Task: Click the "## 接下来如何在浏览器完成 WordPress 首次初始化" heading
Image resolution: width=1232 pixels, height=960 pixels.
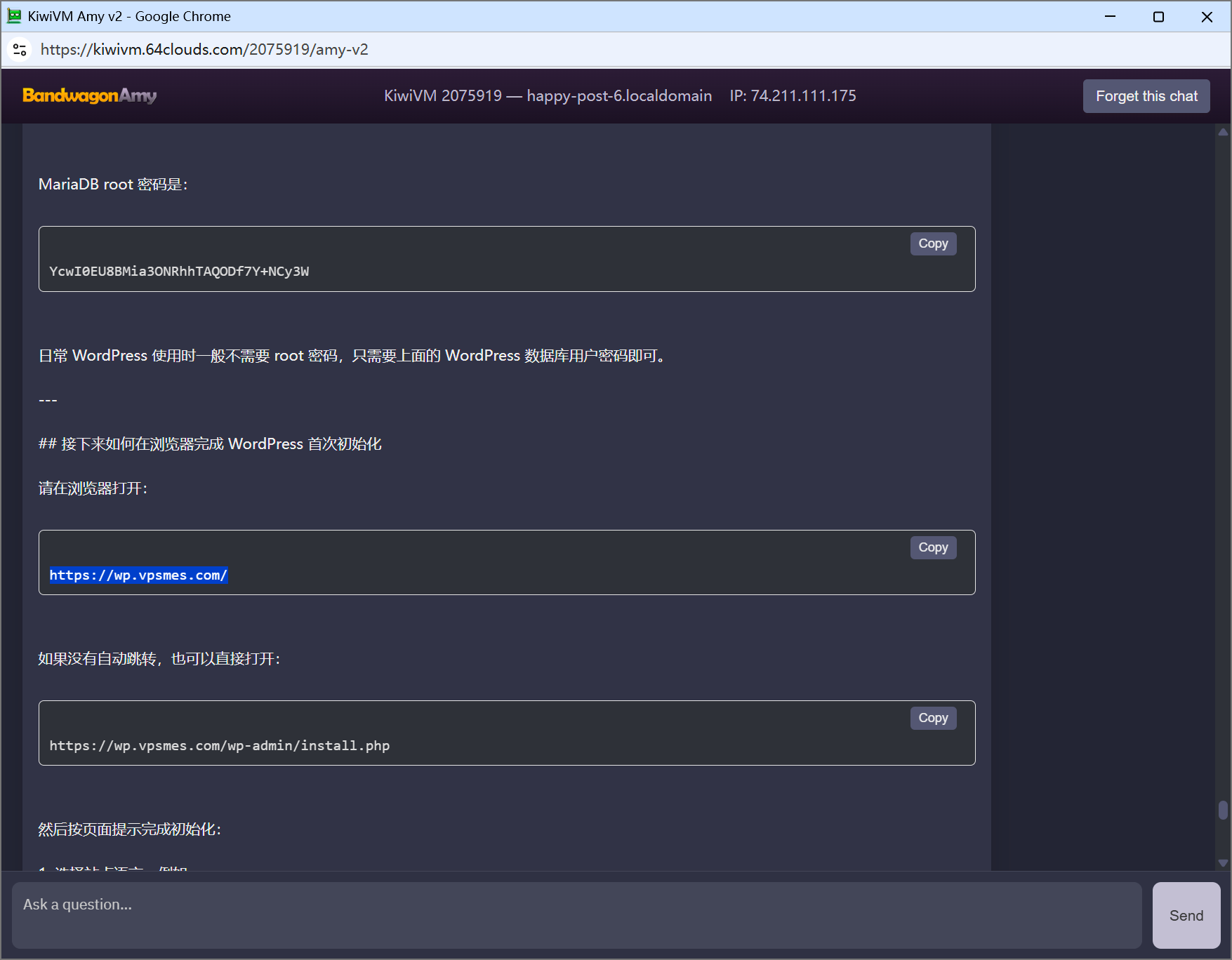Action: pyautogui.click(x=210, y=444)
